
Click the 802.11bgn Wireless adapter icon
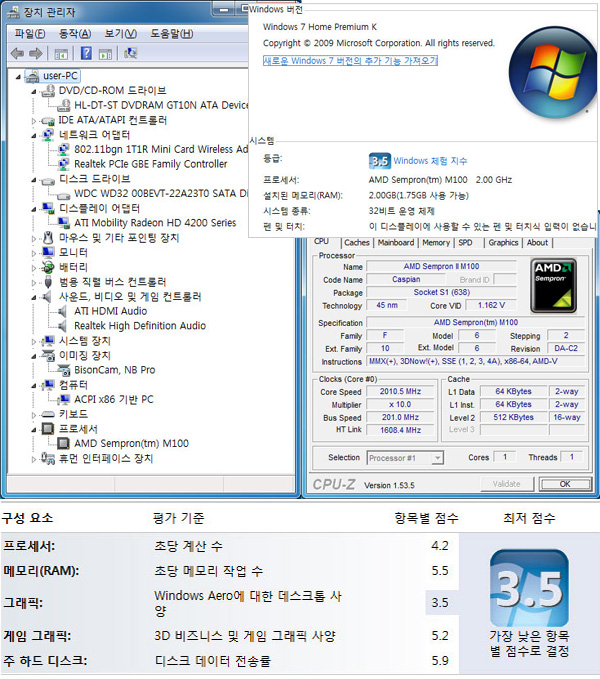[64, 149]
